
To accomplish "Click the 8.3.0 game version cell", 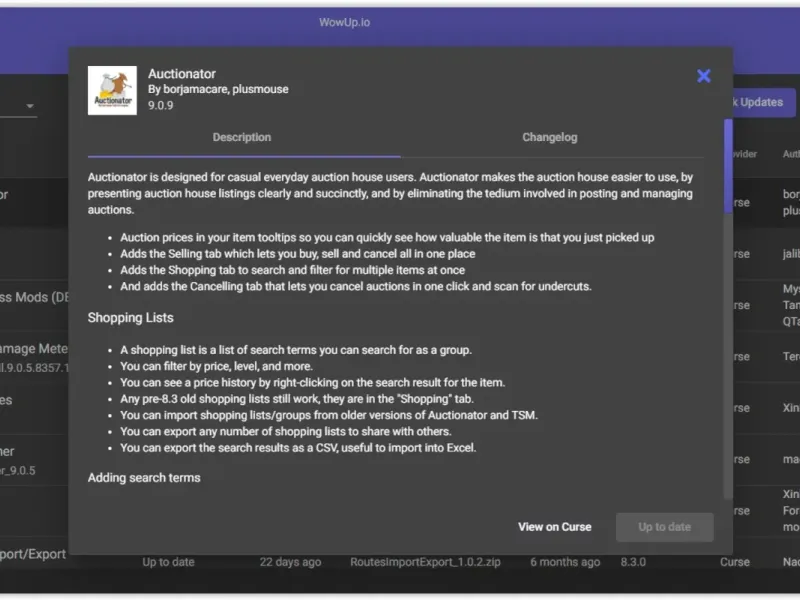I will tap(633, 562).
